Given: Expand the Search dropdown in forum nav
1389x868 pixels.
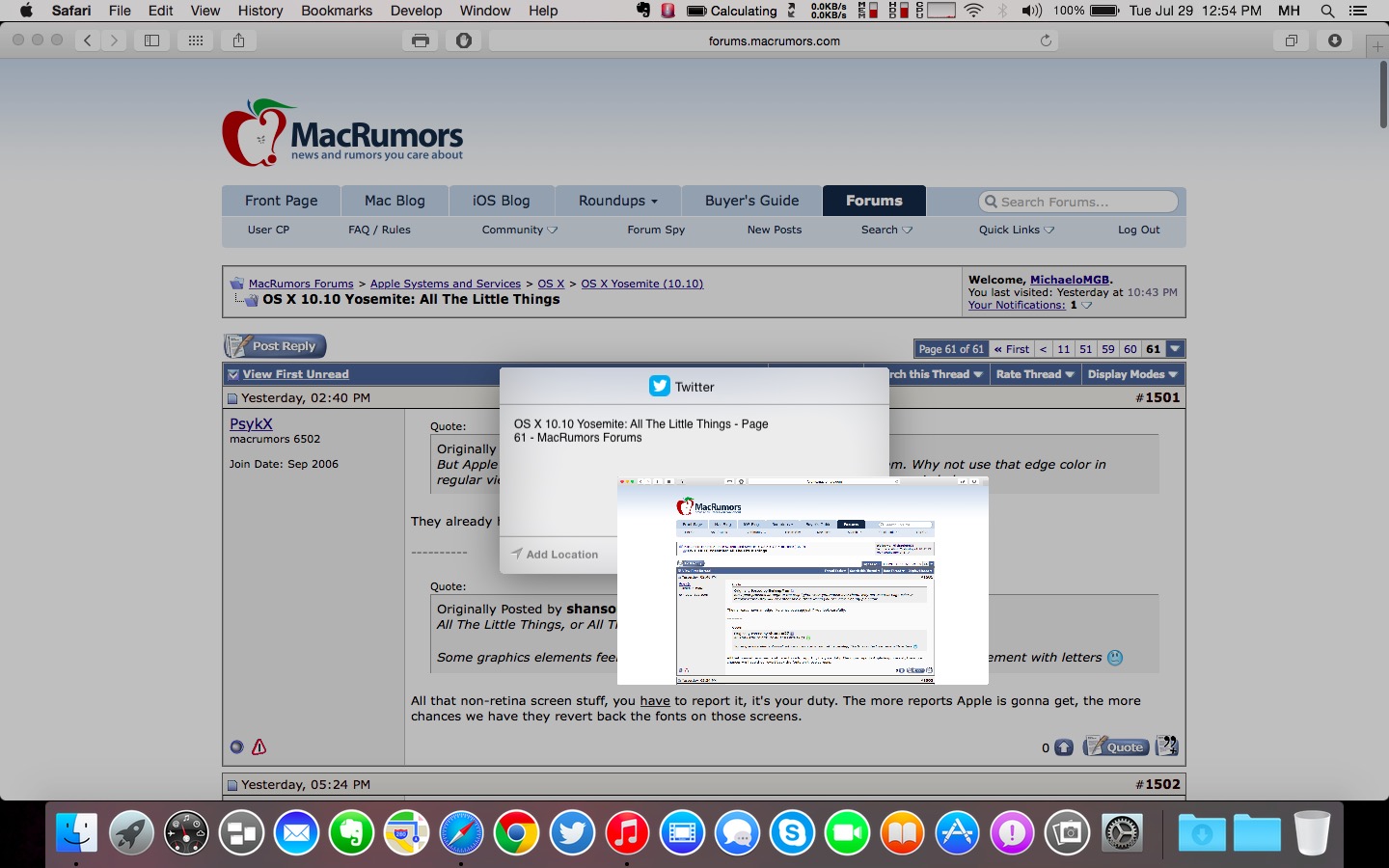Looking at the screenshot, I should pyautogui.click(x=886, y=230).
